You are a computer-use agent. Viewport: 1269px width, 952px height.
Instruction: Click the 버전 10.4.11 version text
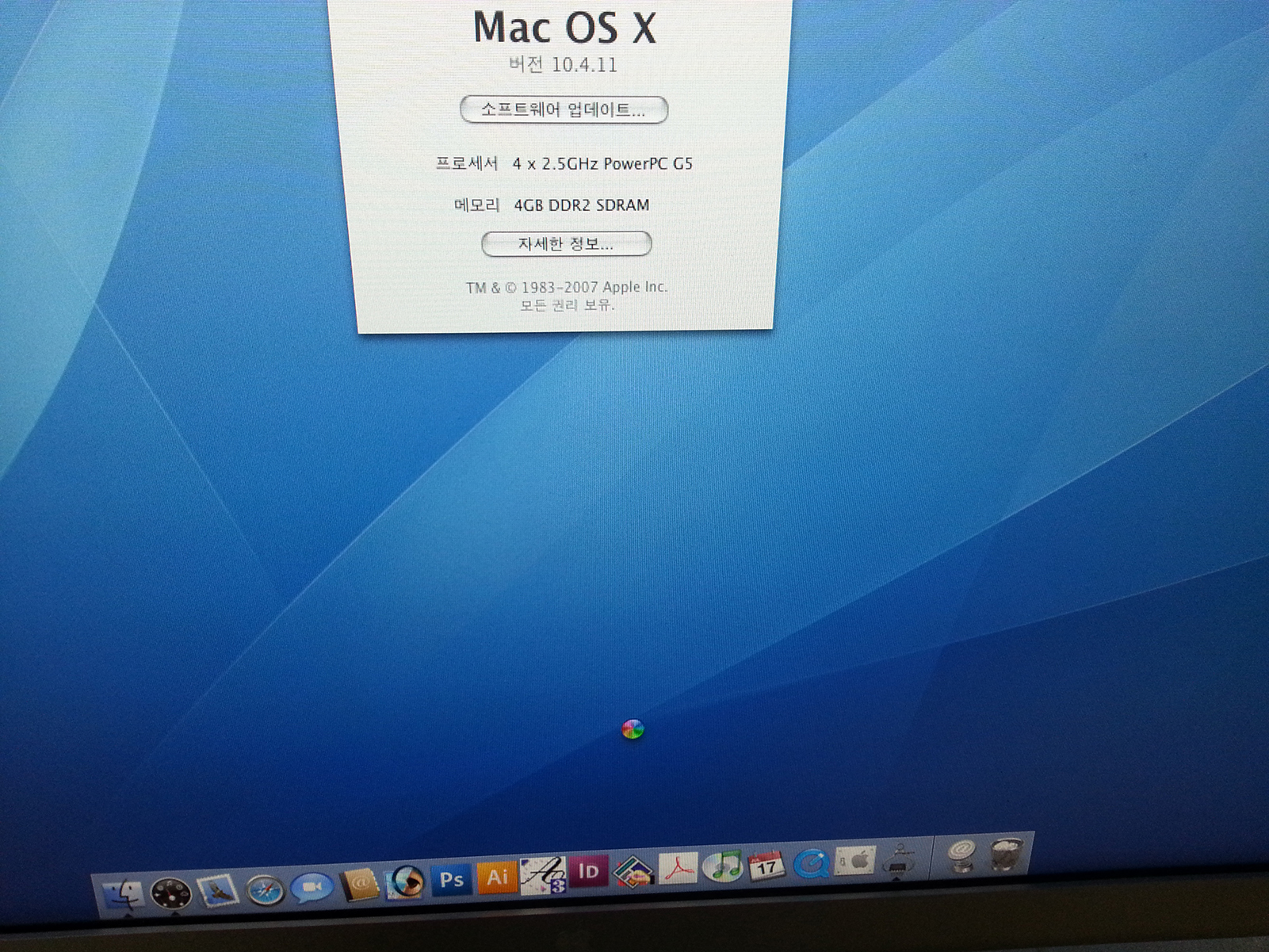click(563, 65)
